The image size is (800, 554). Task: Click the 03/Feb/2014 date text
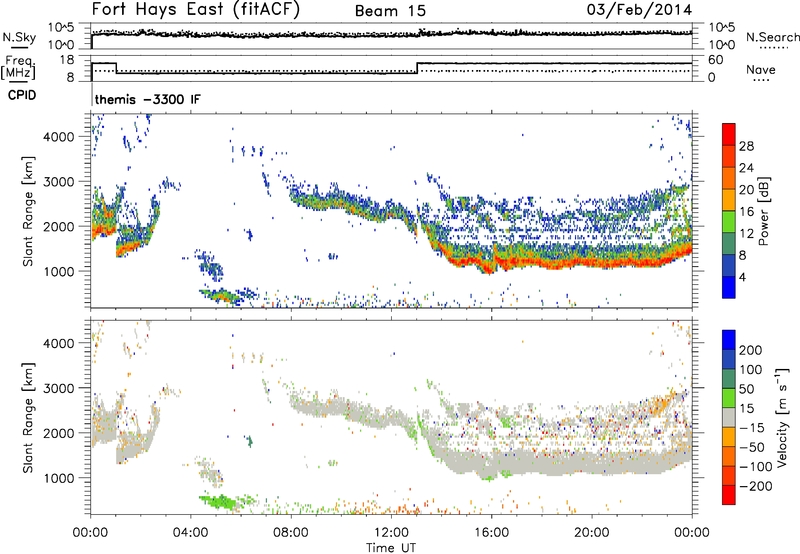coord(639,10)
